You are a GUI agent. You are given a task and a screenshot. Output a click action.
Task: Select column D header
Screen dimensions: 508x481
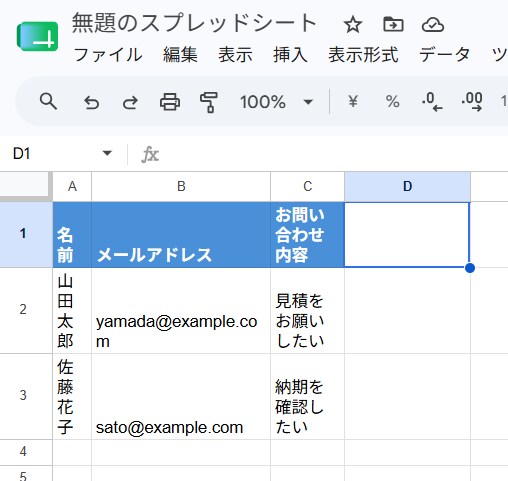point(407,186)
